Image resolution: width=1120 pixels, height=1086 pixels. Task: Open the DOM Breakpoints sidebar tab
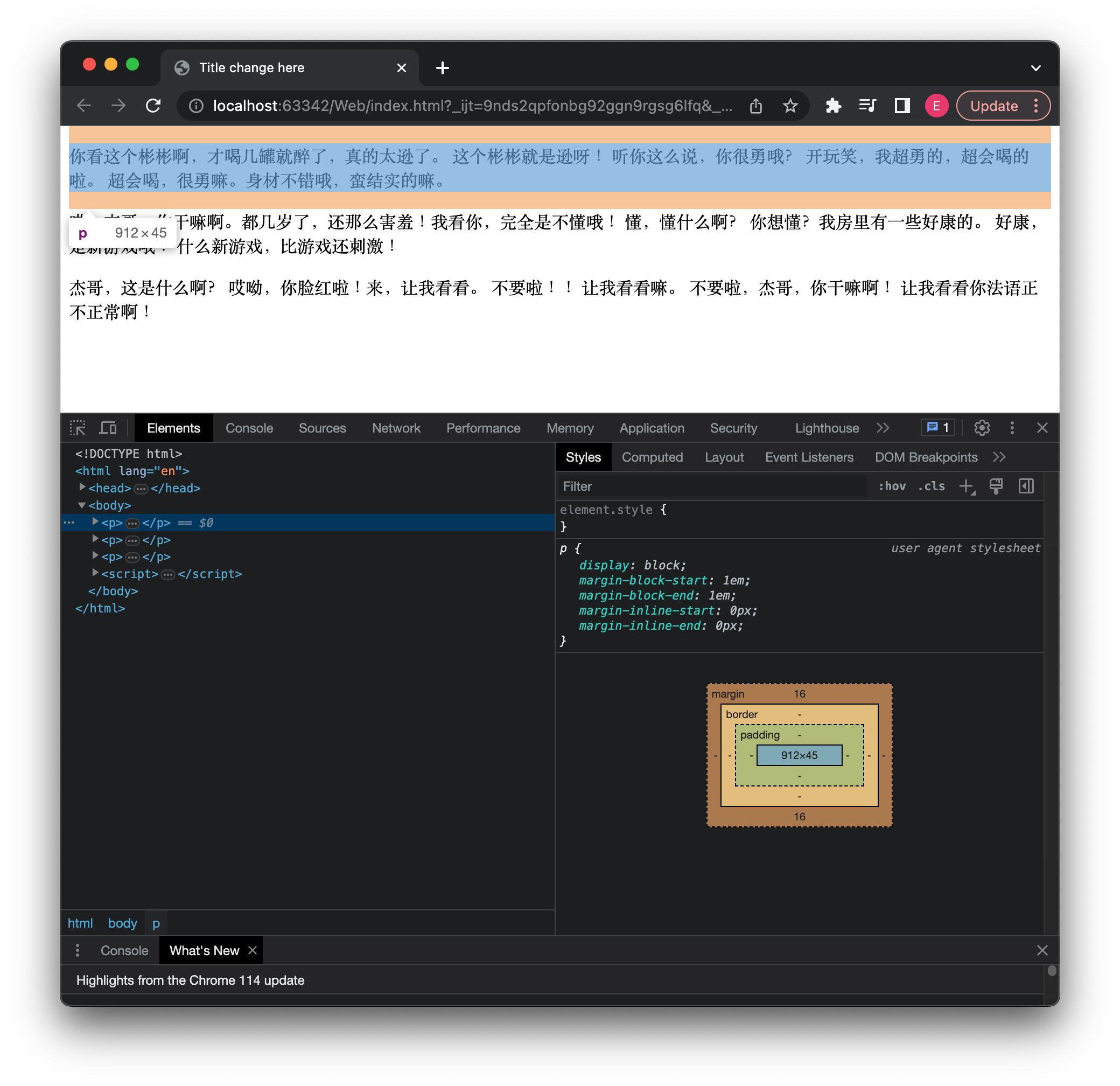pyautogui.click(x=926, y=457)
